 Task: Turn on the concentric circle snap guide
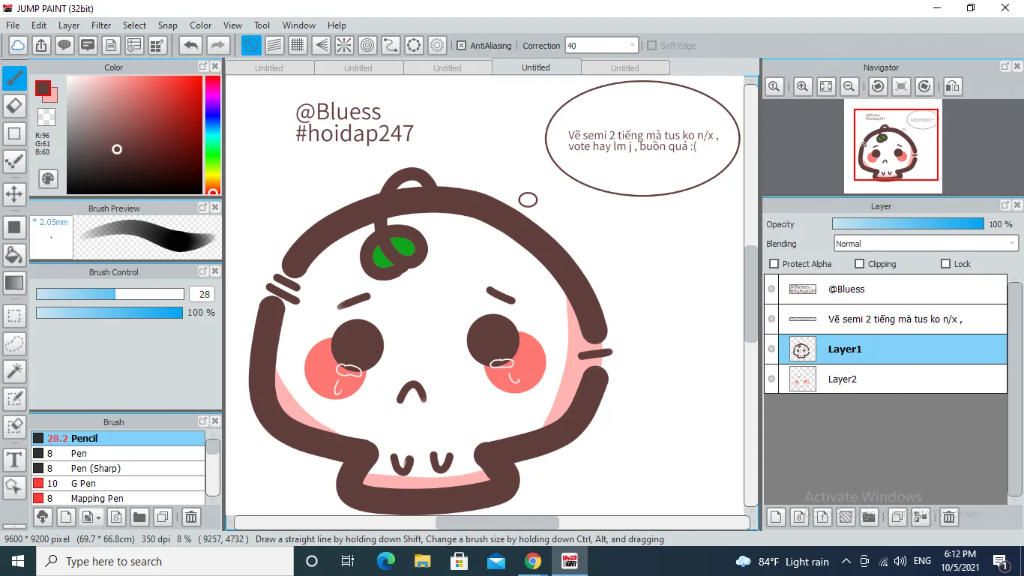pos(368,46)
